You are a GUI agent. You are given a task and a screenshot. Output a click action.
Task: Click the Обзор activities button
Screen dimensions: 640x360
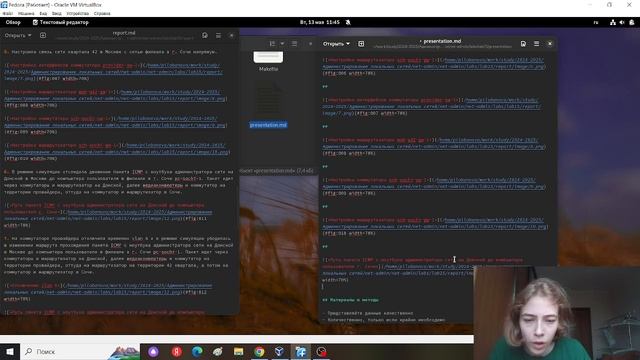tap(13, 22)
